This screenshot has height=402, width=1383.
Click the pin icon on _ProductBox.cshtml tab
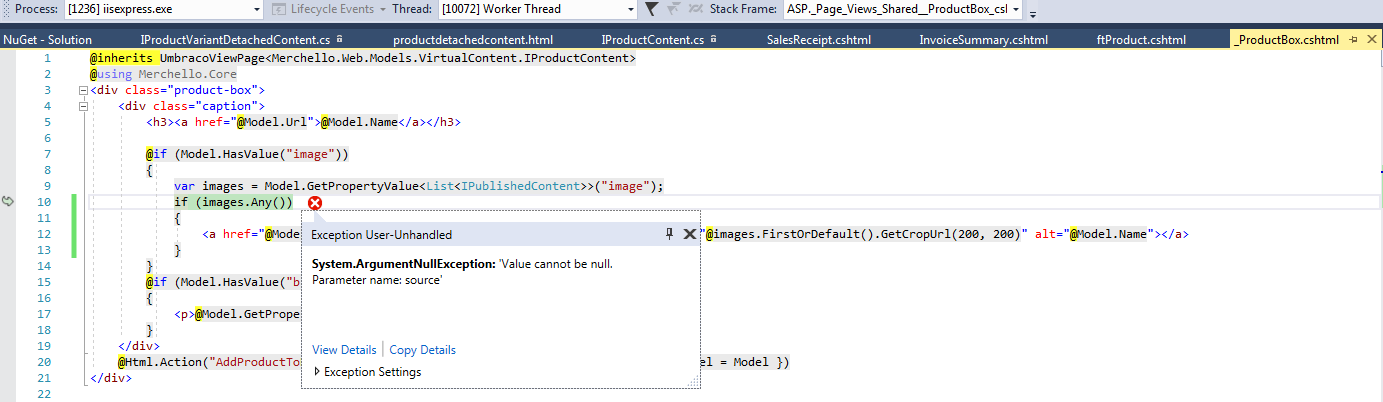pos(1353,40)
